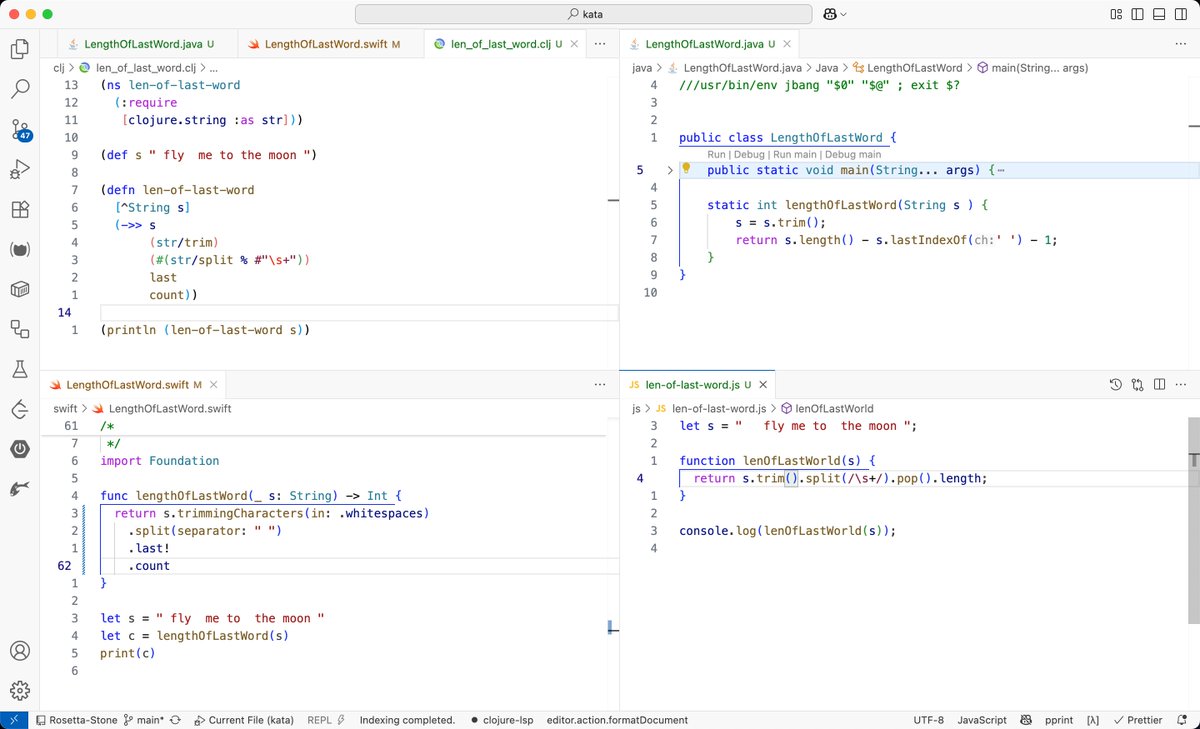Toggle the primary side bar
This screenshot has height=729, width=1200.
(x=1138, y=14)
